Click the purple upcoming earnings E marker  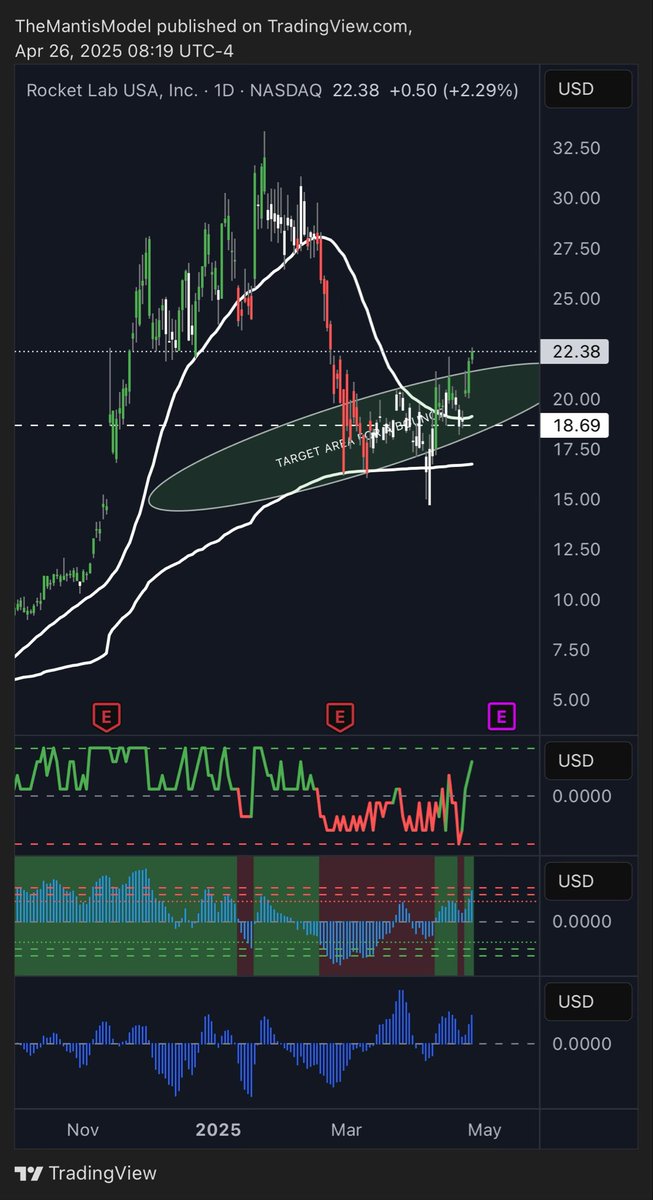501,715
